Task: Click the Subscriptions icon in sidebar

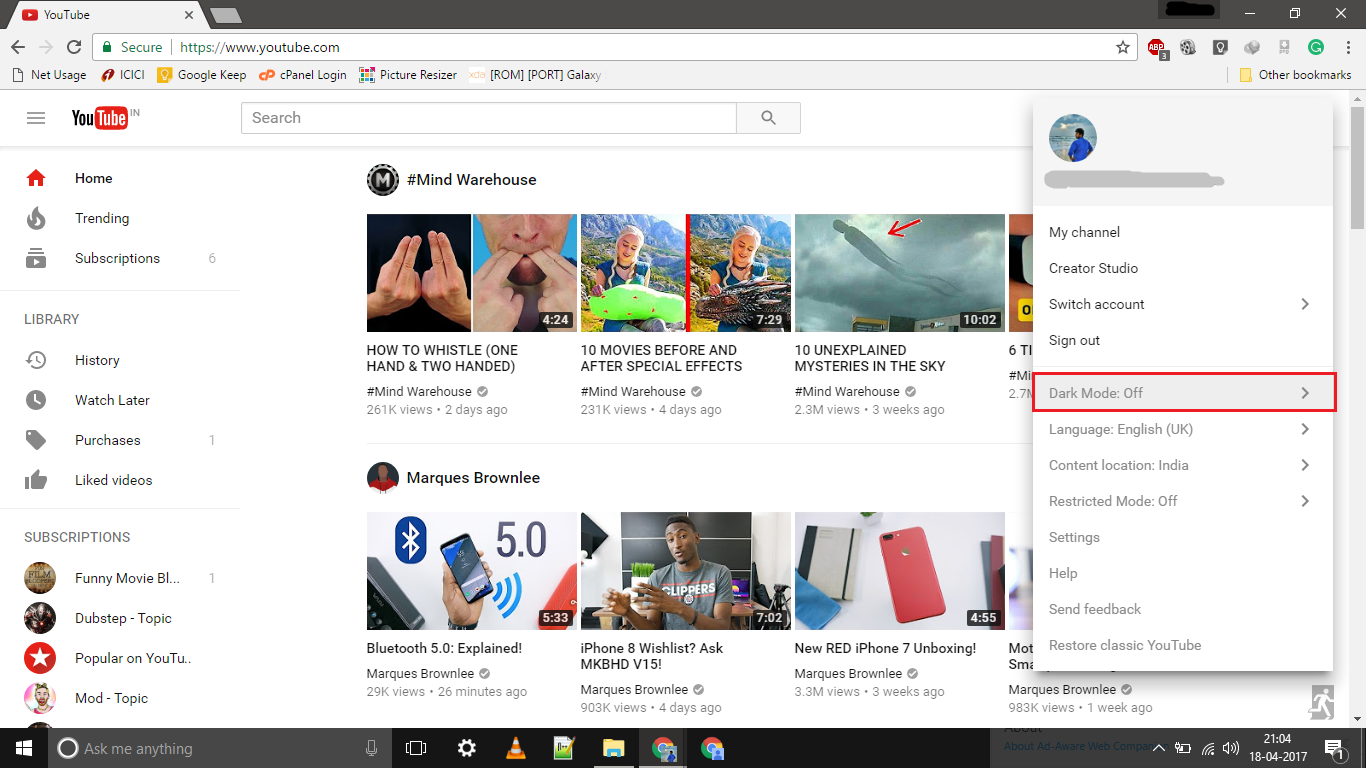Action: click(x=36, y=258)
